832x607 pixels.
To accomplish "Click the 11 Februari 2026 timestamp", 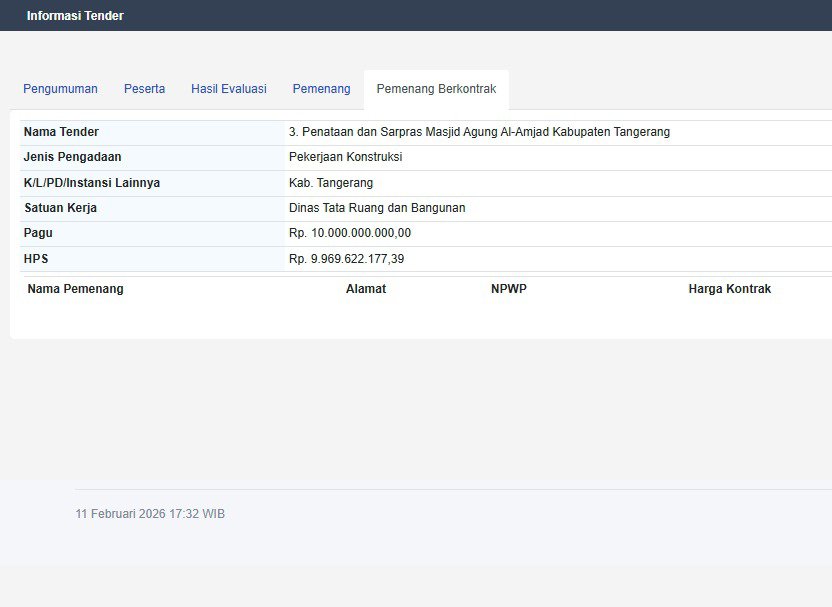I will point(150,514).
